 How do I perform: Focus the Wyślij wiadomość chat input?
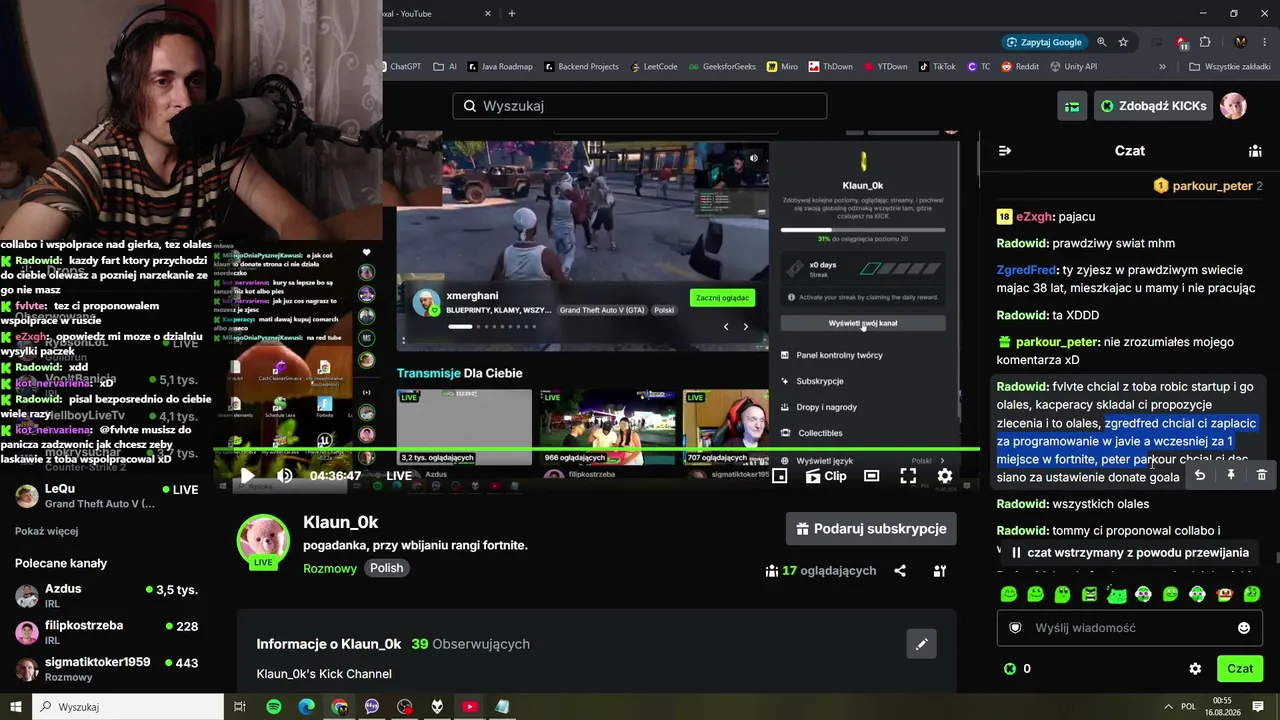1130,628
